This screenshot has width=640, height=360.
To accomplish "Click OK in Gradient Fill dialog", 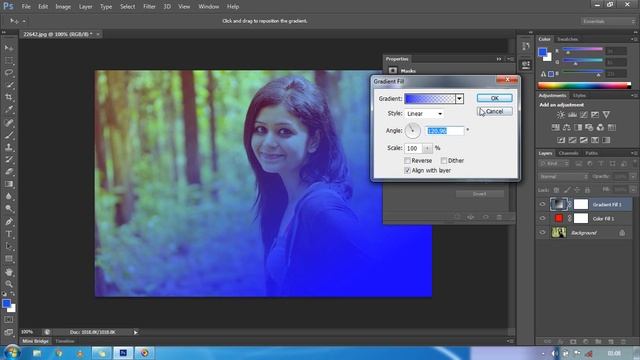I will [494, 98].
